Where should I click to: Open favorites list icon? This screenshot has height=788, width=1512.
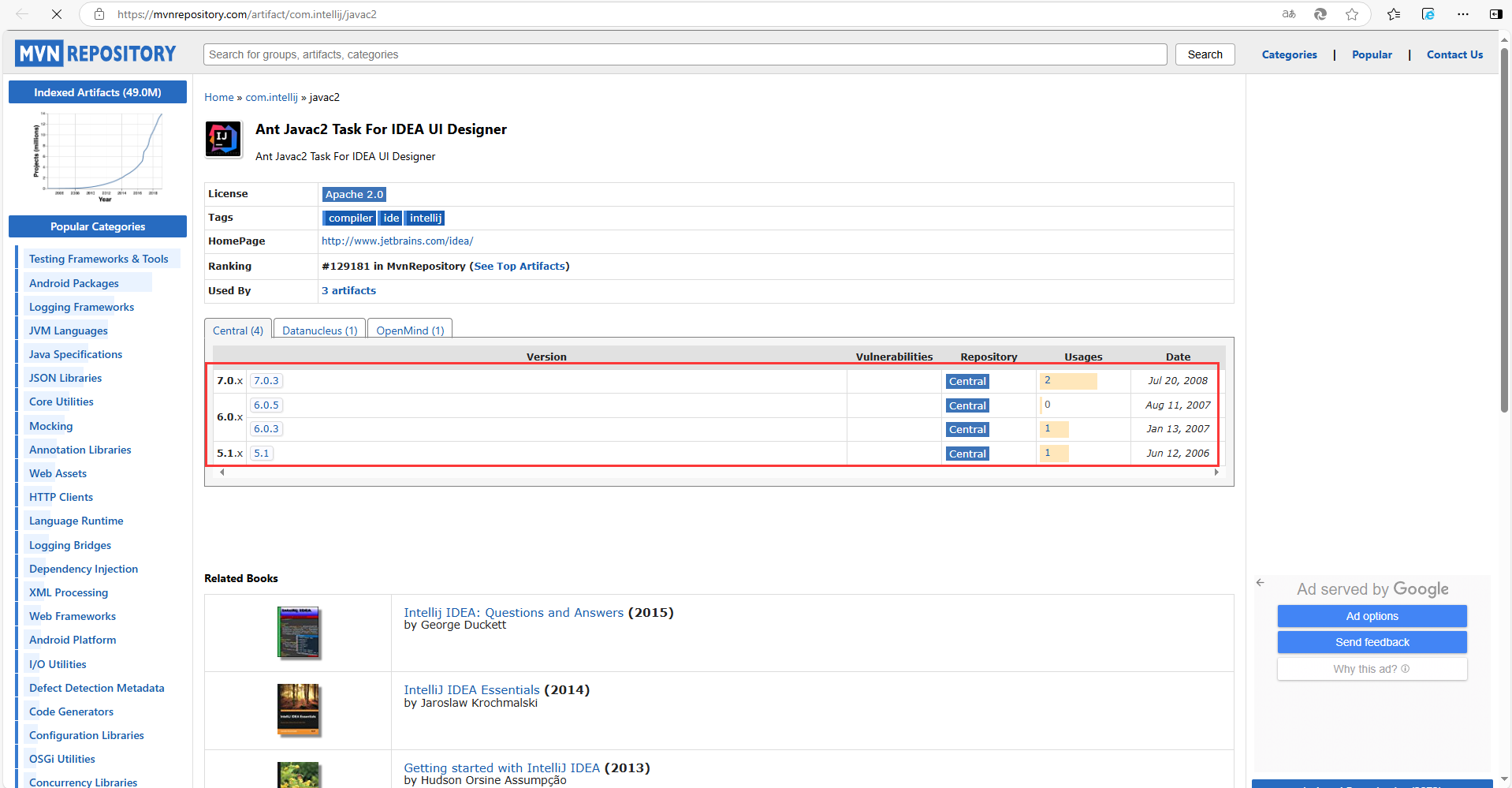point(1394,14)
